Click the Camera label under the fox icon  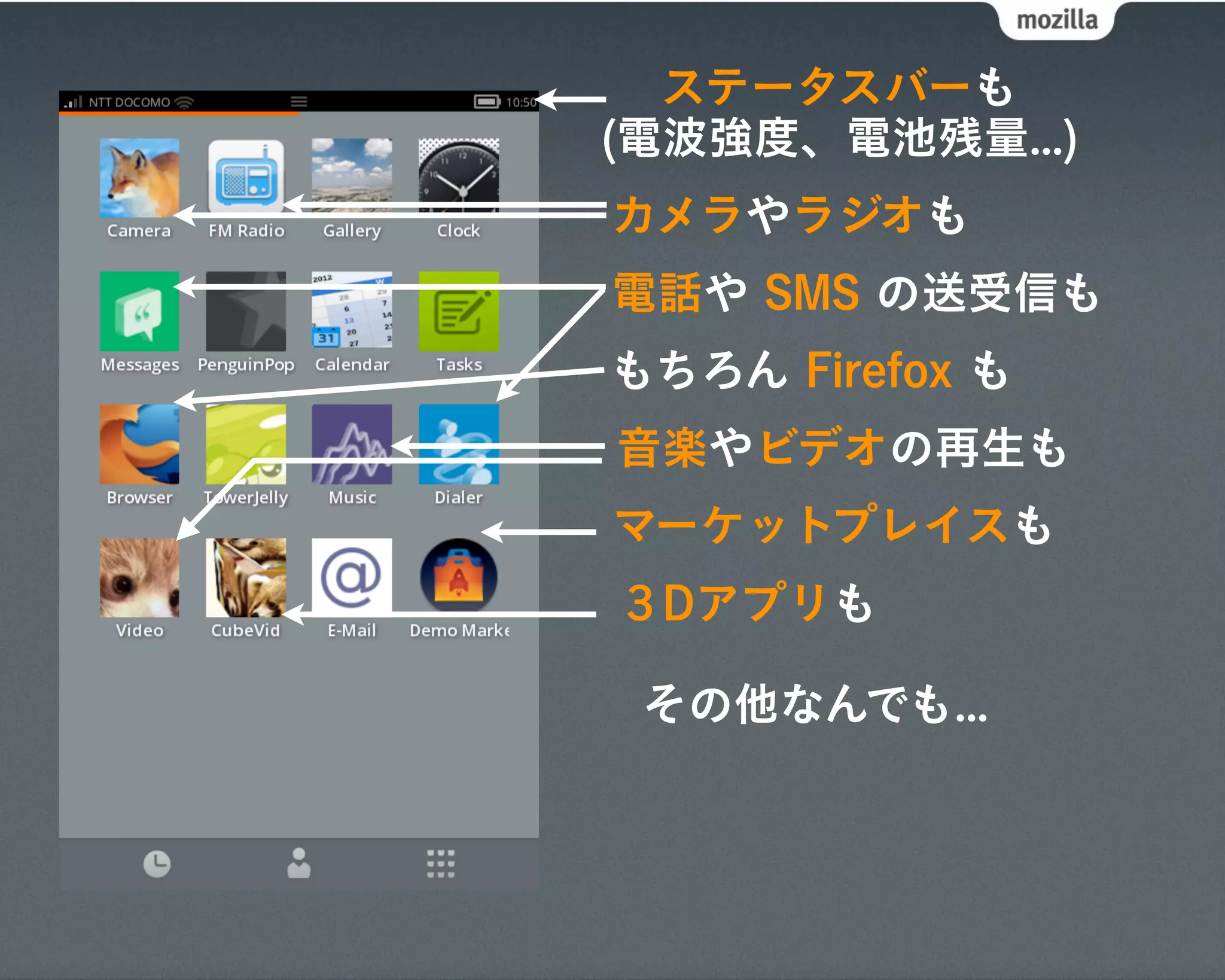coord(139,231)
